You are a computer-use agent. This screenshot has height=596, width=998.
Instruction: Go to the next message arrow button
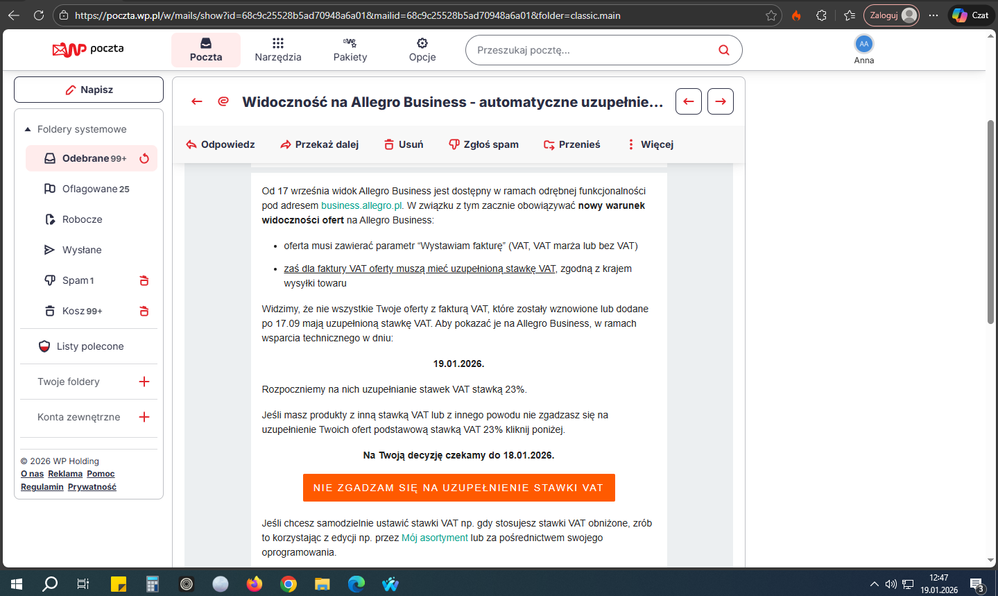[720, 101]
